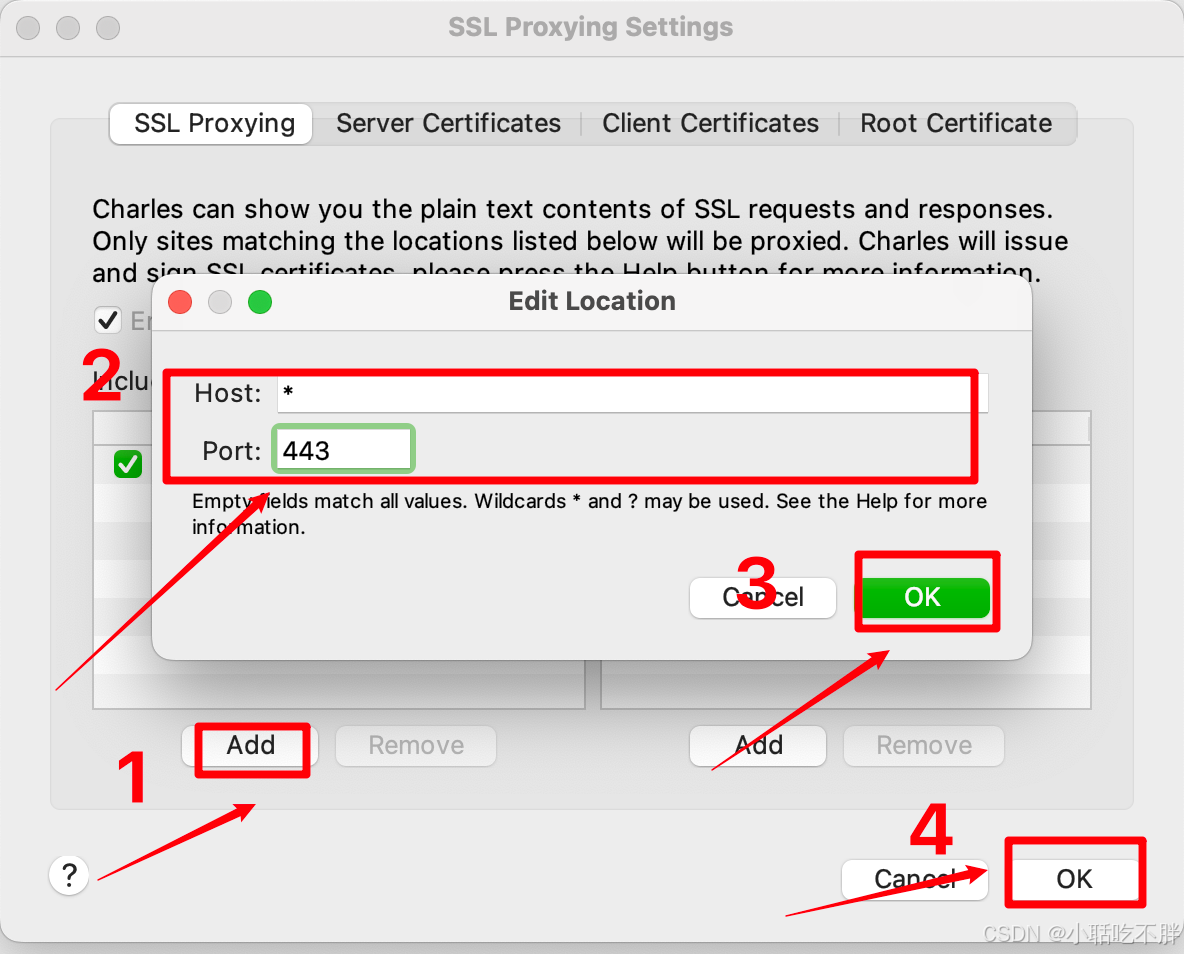Toggle the green checked location row checkbox
Screen dimensions: 1184x954
[128, 464]
